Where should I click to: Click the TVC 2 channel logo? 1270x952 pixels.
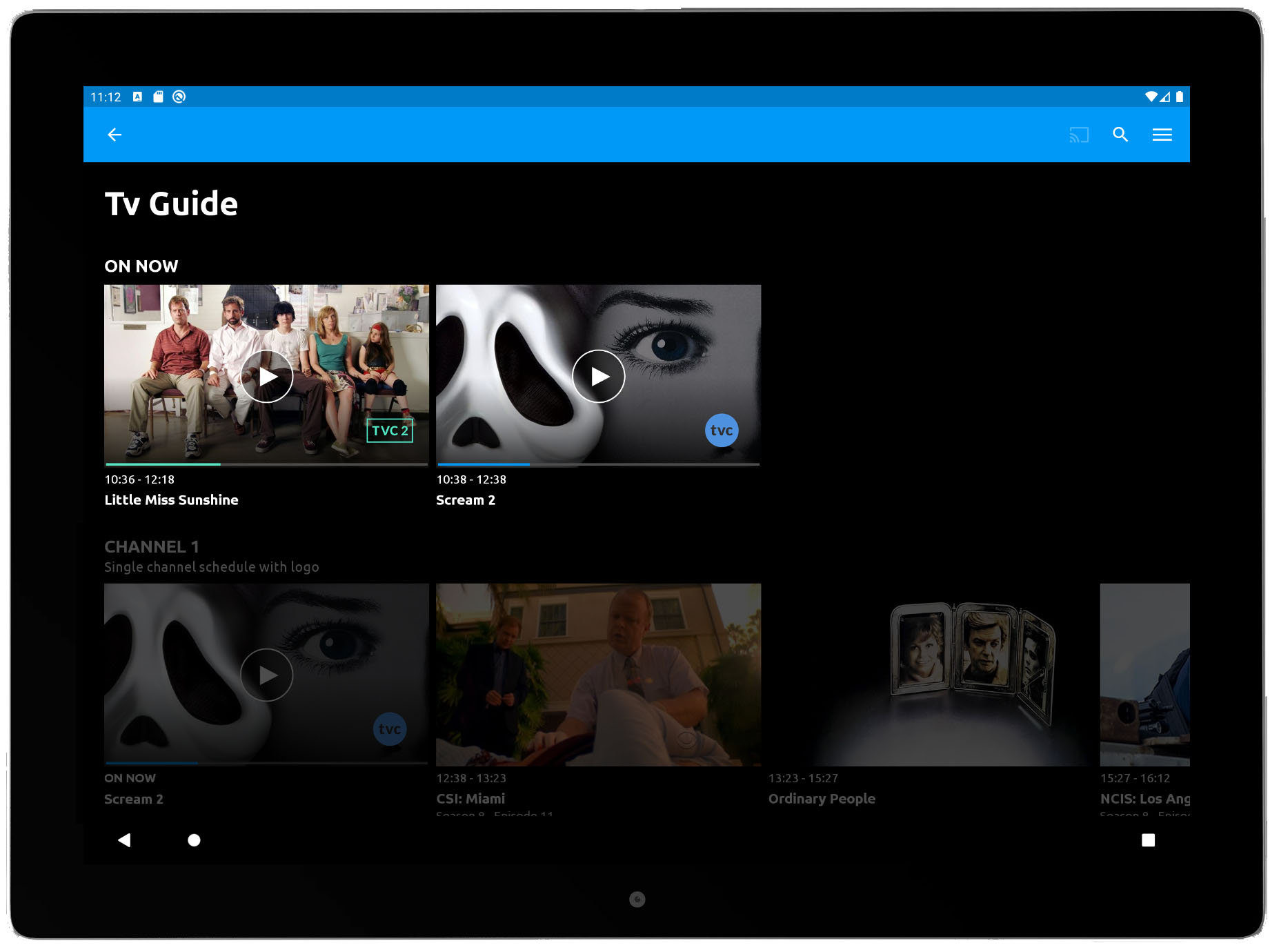point(390,430)
